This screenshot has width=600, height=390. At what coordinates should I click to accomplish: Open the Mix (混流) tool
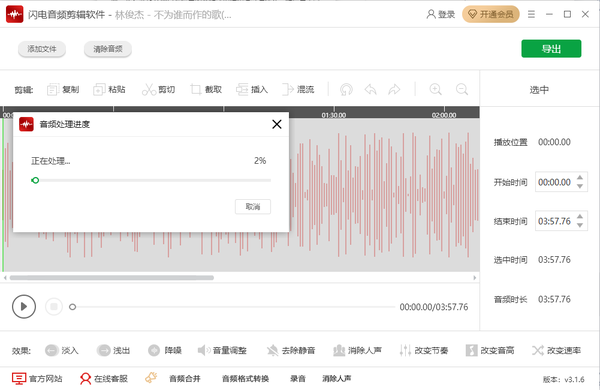[288, 90]
